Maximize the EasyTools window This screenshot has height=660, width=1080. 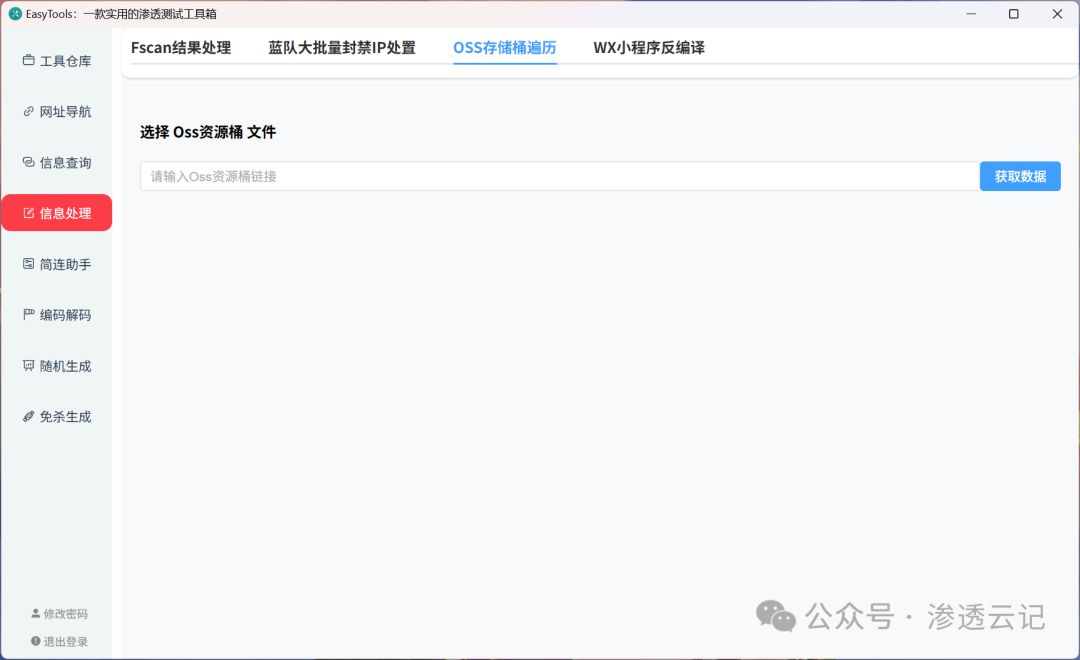tap(1014, 14)
